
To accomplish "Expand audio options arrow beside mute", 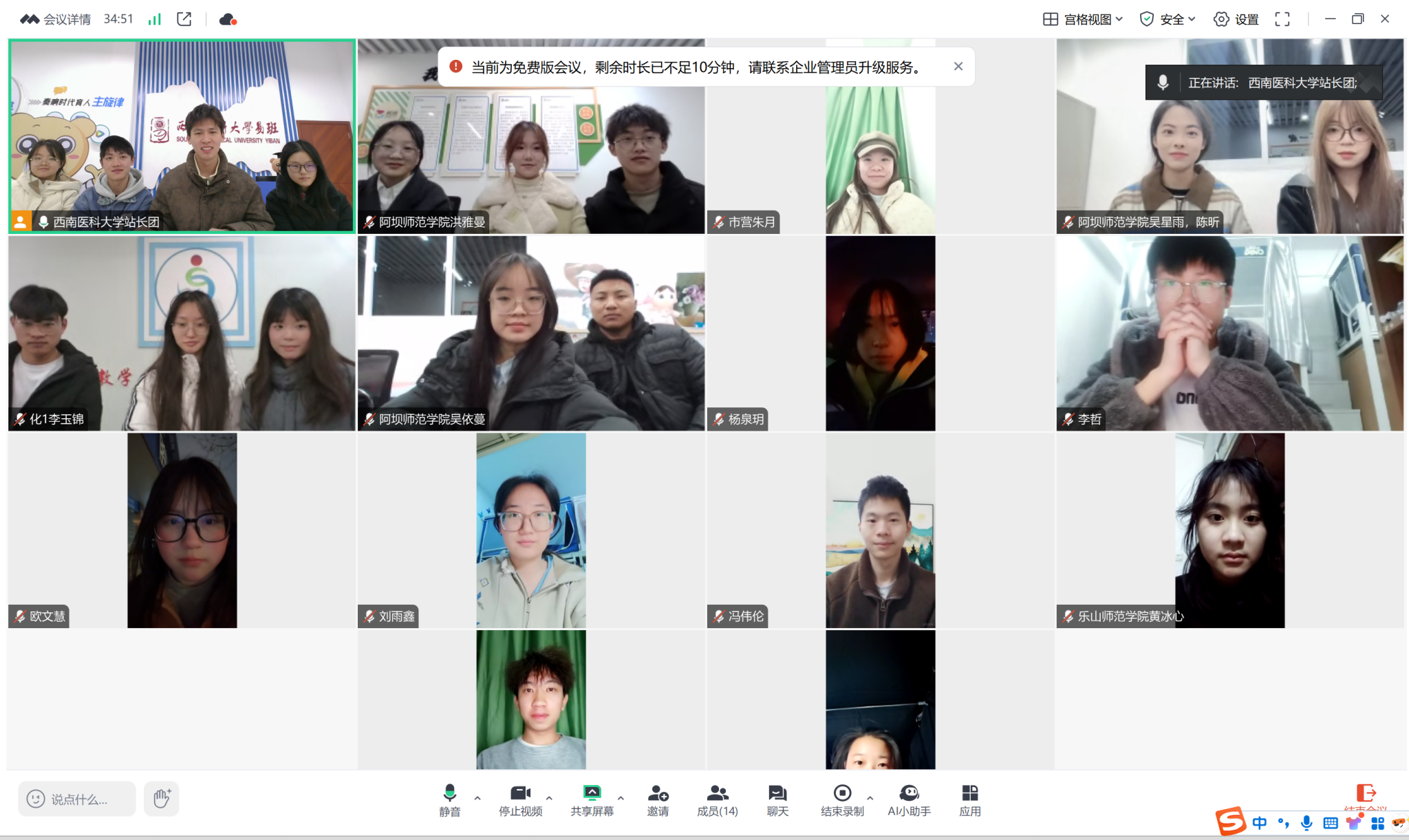I will coord(477,798).
